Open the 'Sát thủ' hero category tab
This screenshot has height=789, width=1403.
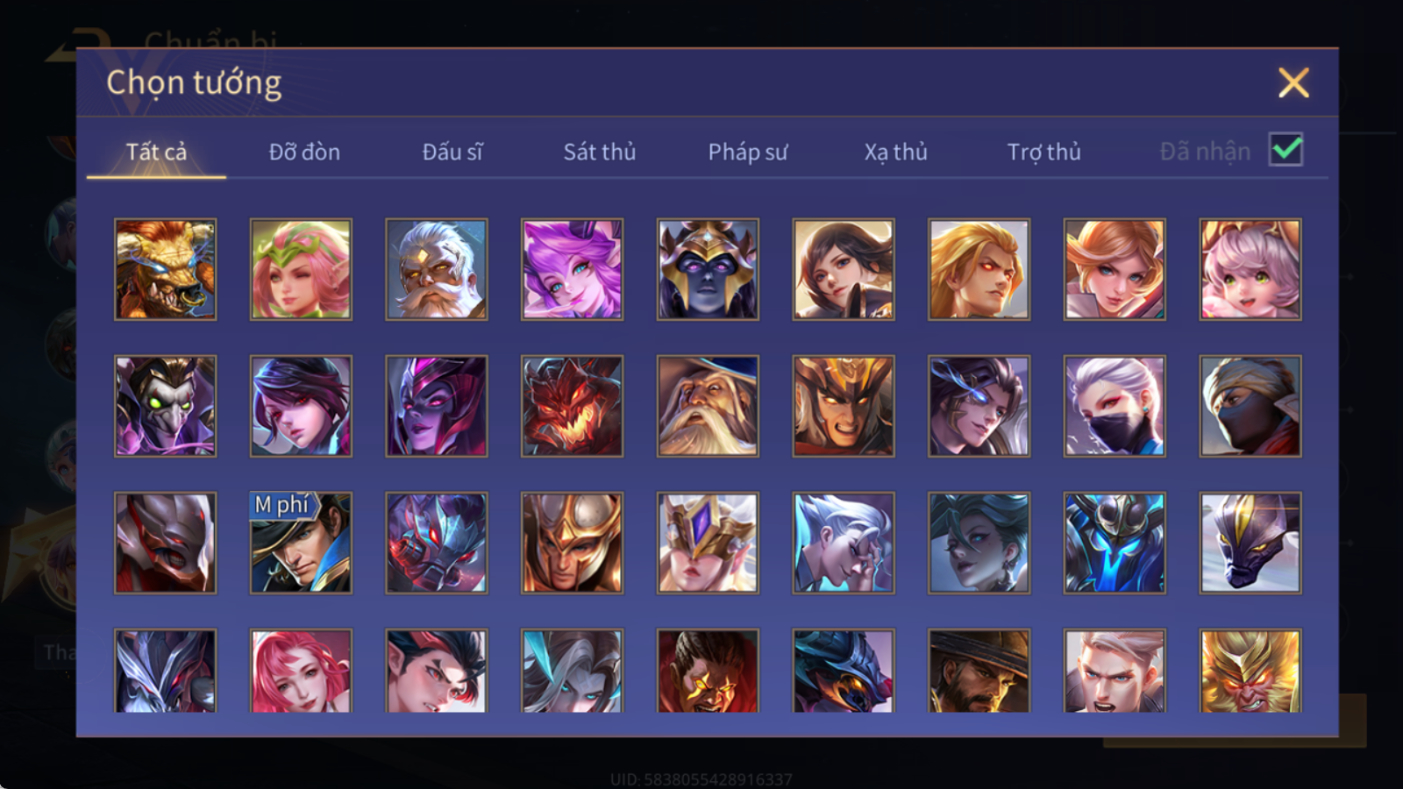click(x=599, y=152)
